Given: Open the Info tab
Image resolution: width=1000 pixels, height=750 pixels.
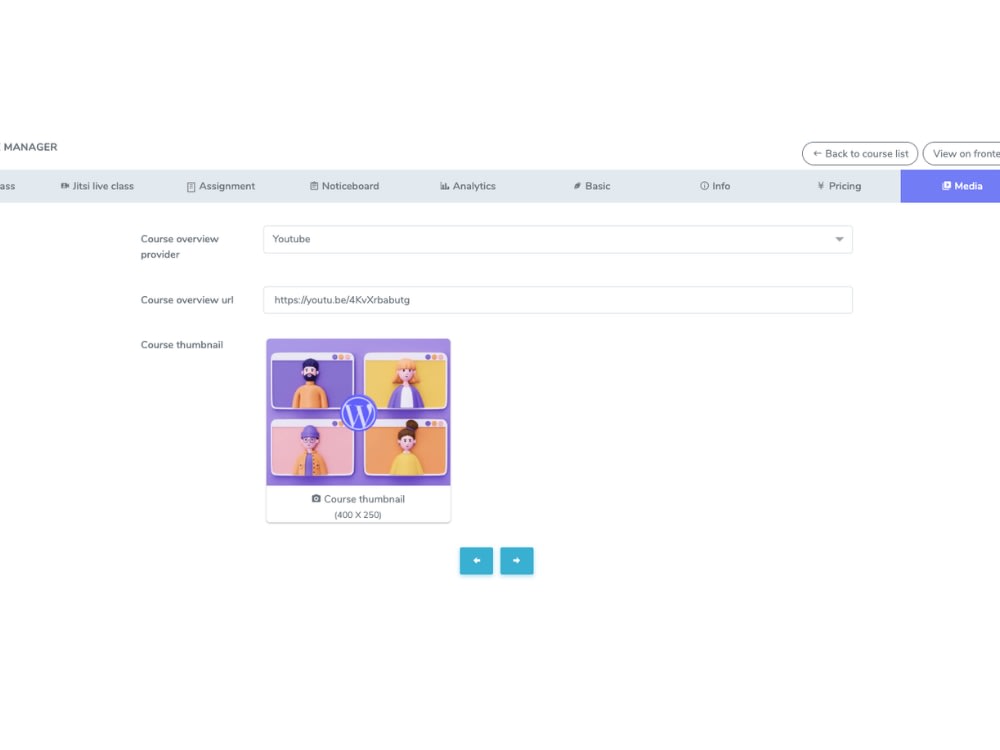Looking at the screenshot, I should tap(715, 186).
